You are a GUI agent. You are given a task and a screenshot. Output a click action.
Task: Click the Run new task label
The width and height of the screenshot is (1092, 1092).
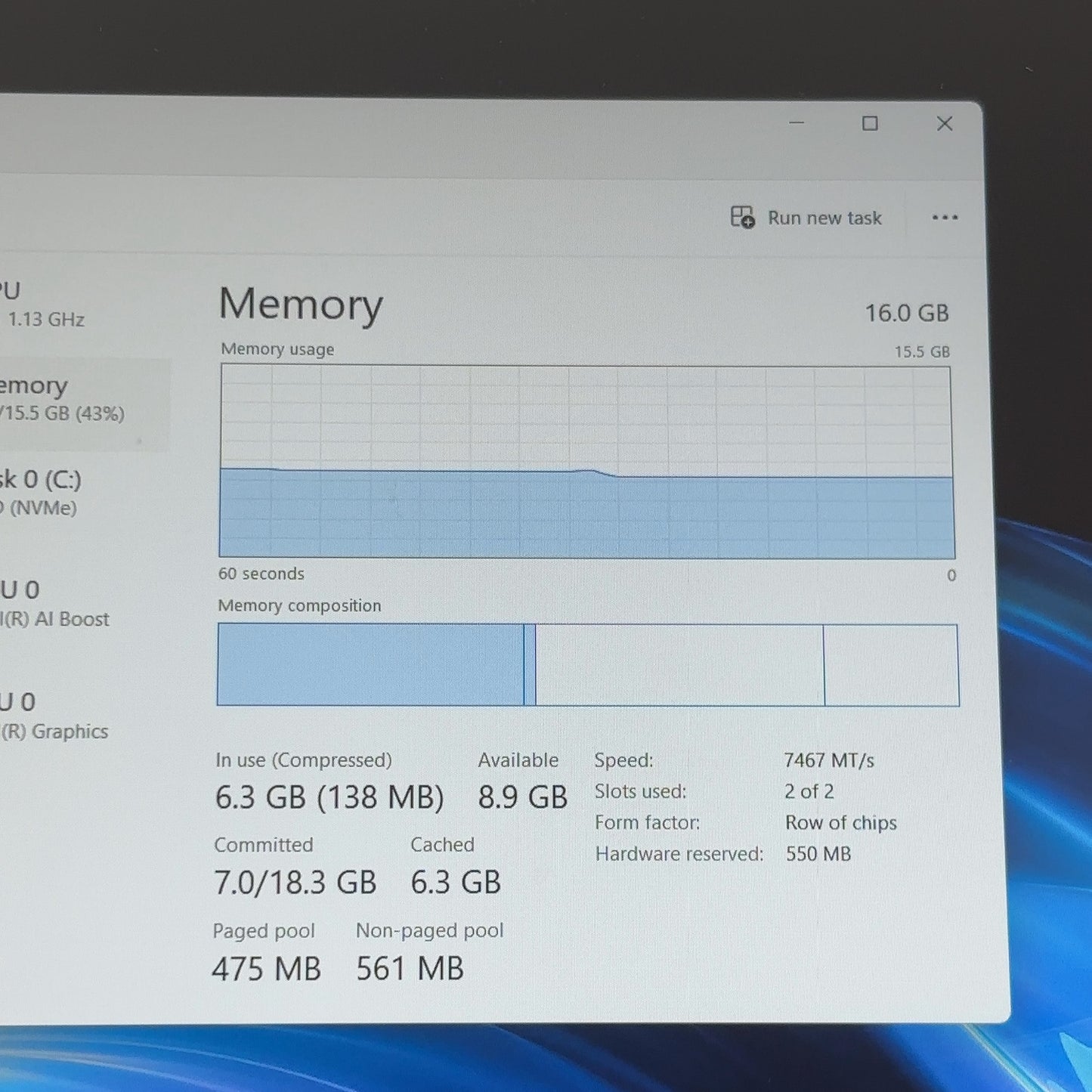coord(824,218)
